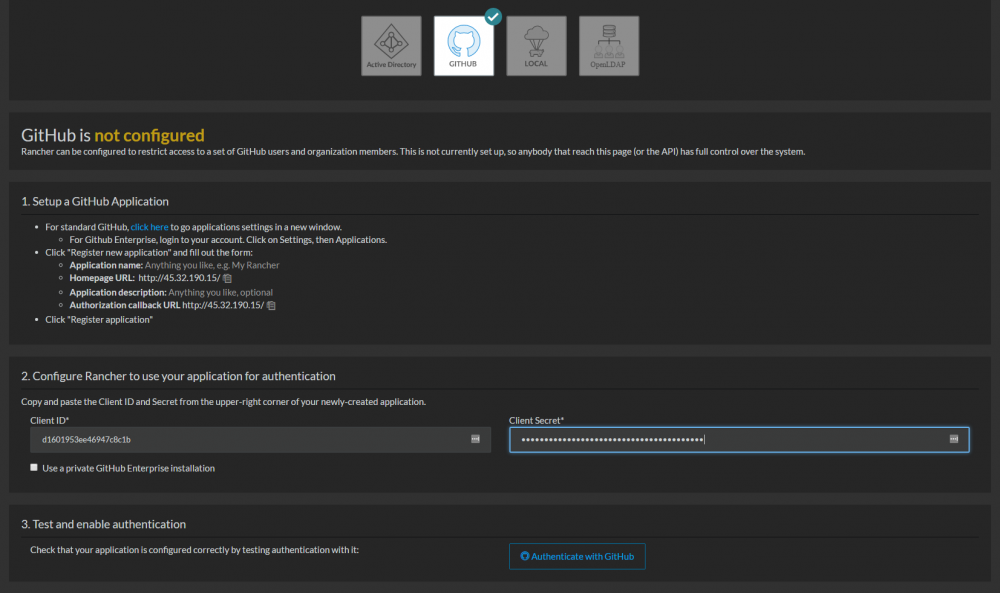Select the GitHub authentication provider tile
This screenshot has height=593, width=1000.
click(464, 46)
